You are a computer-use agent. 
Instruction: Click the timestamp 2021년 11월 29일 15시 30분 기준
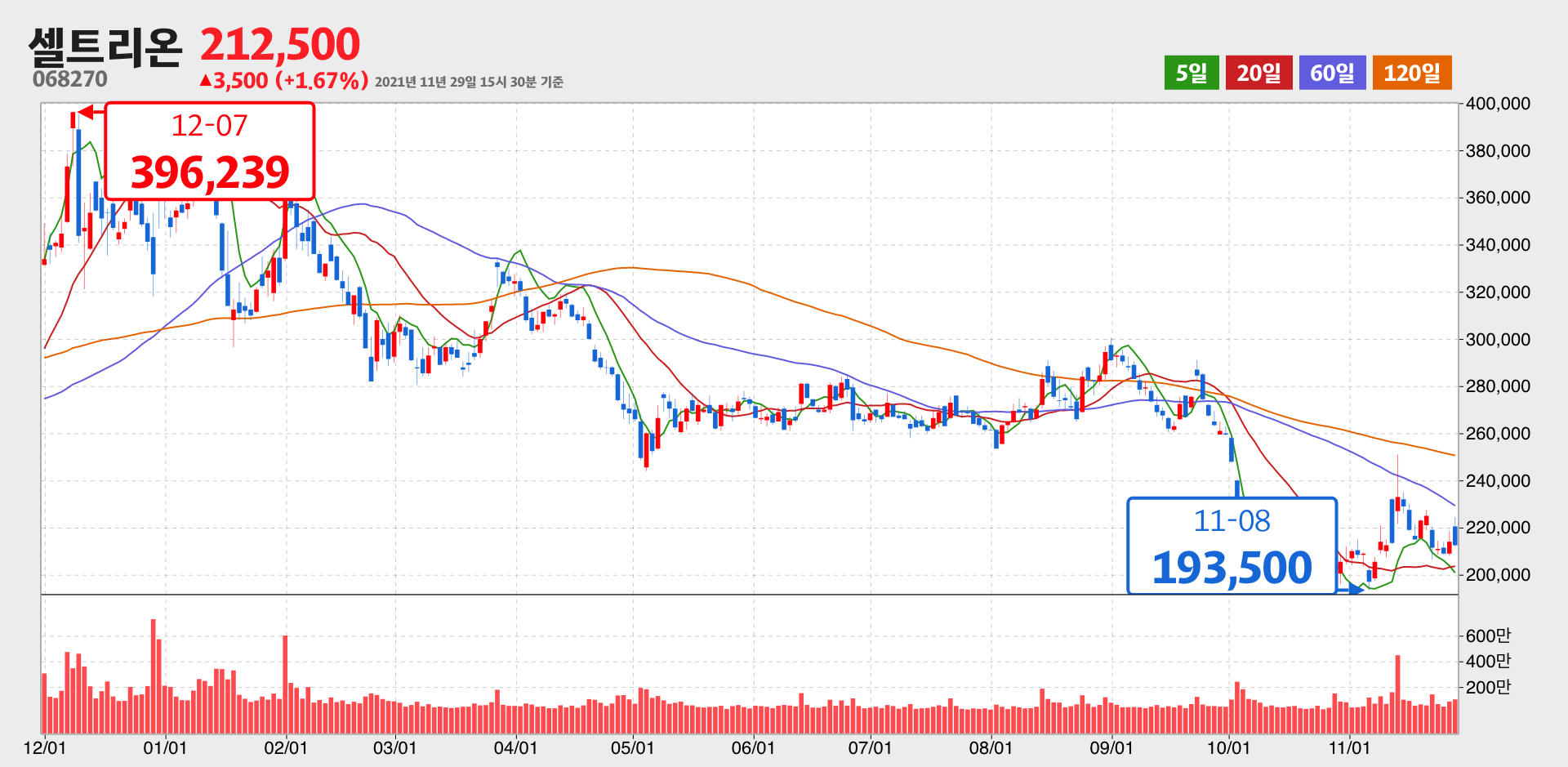point(469,82)
